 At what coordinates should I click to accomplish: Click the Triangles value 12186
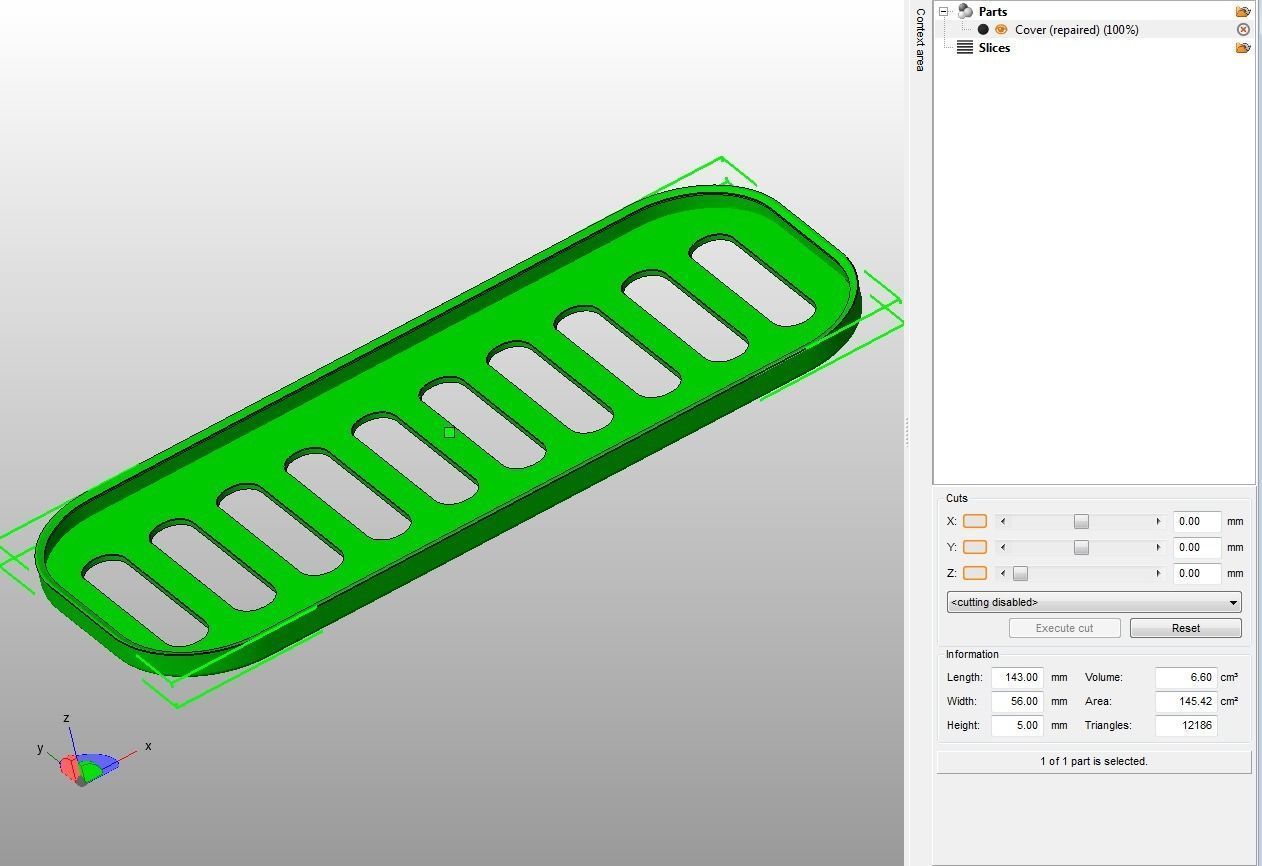point(1186,725)
